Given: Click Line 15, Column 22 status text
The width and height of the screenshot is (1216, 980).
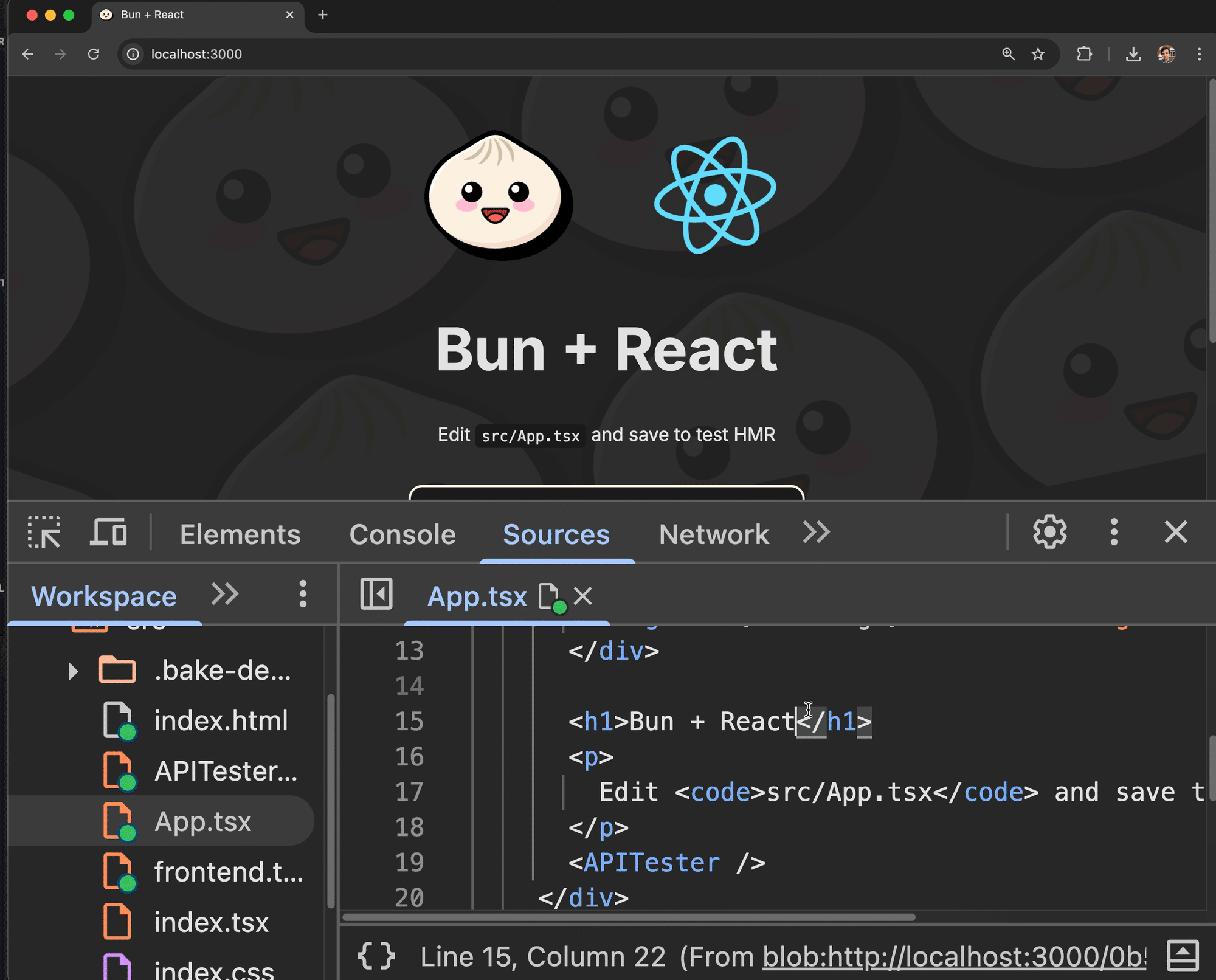Looking at the screenshot, I should click(543, 957).
